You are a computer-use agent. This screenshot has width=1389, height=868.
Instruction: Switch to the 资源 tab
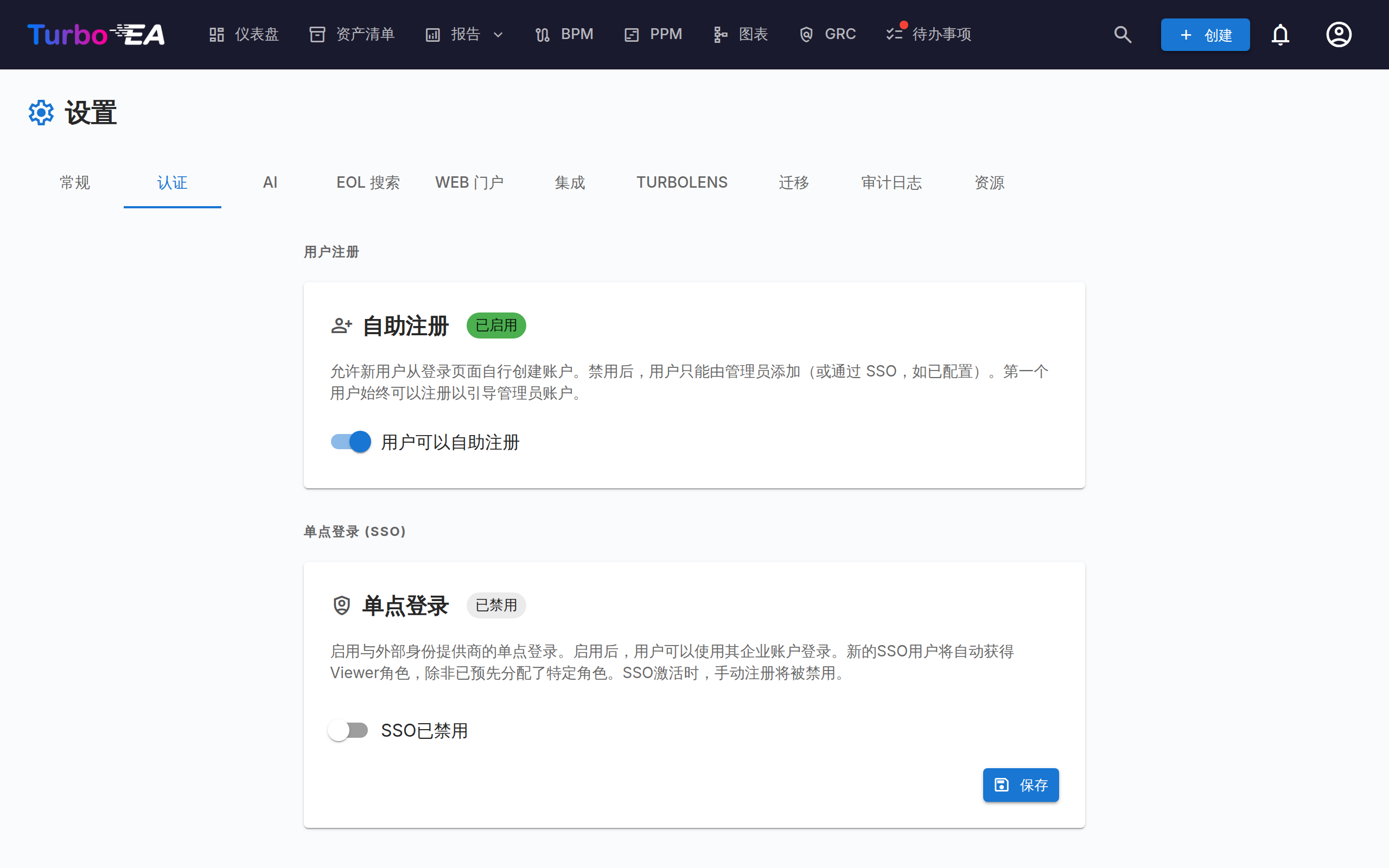(x=990, y=183)
